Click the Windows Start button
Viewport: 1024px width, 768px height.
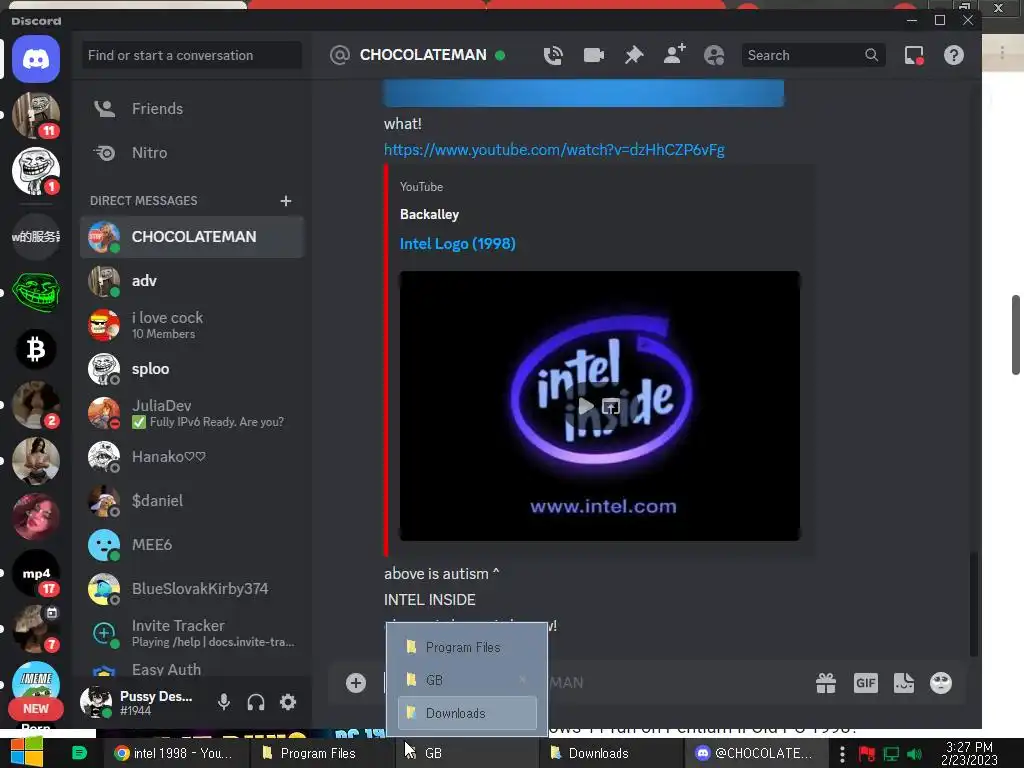click(x=26, y=753)
